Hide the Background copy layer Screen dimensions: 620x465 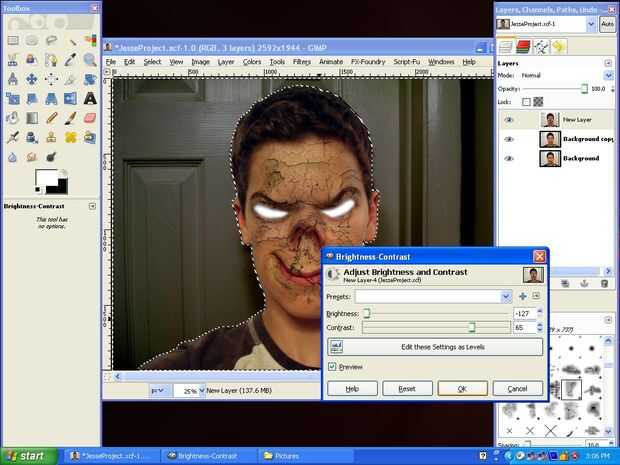tap(509, 139)
